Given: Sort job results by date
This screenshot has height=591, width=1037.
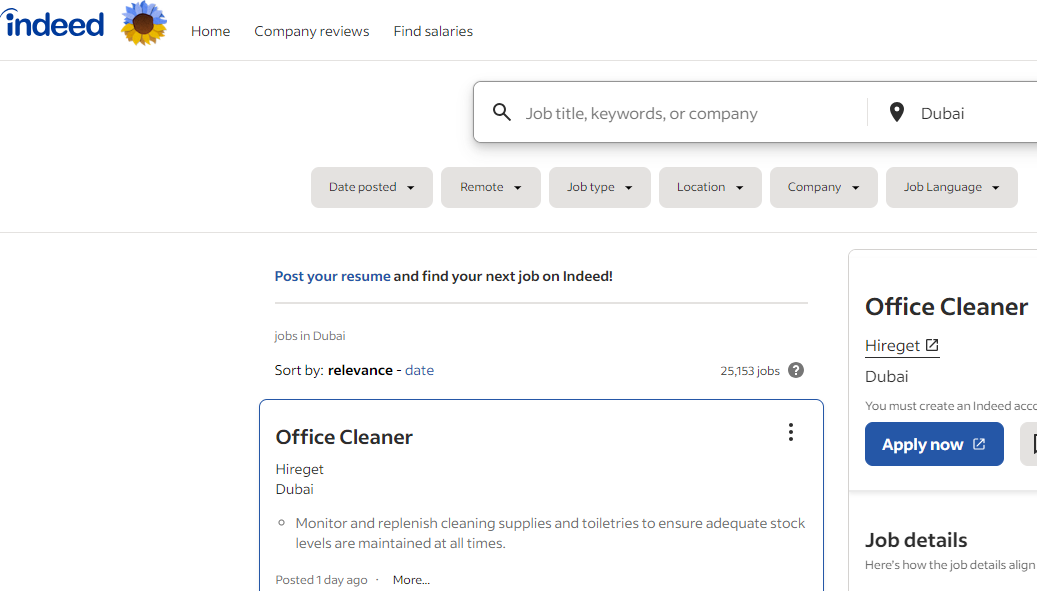Looking at the screenshot, I should click(419, 370).
